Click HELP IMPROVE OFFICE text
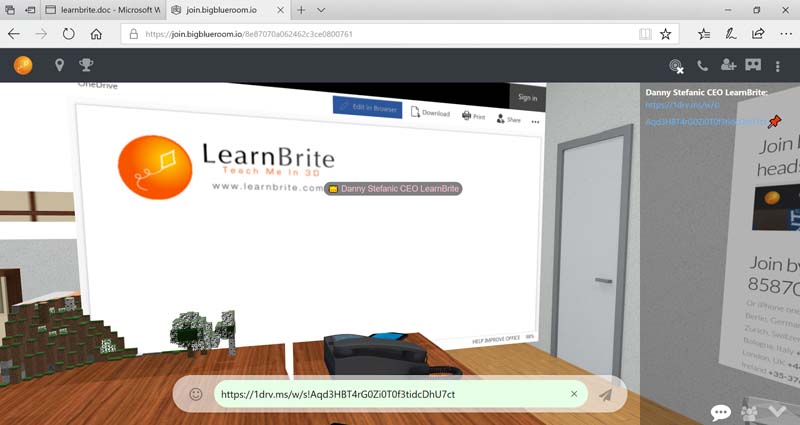This screenshot has width=800, height=425. pos(496,339)
